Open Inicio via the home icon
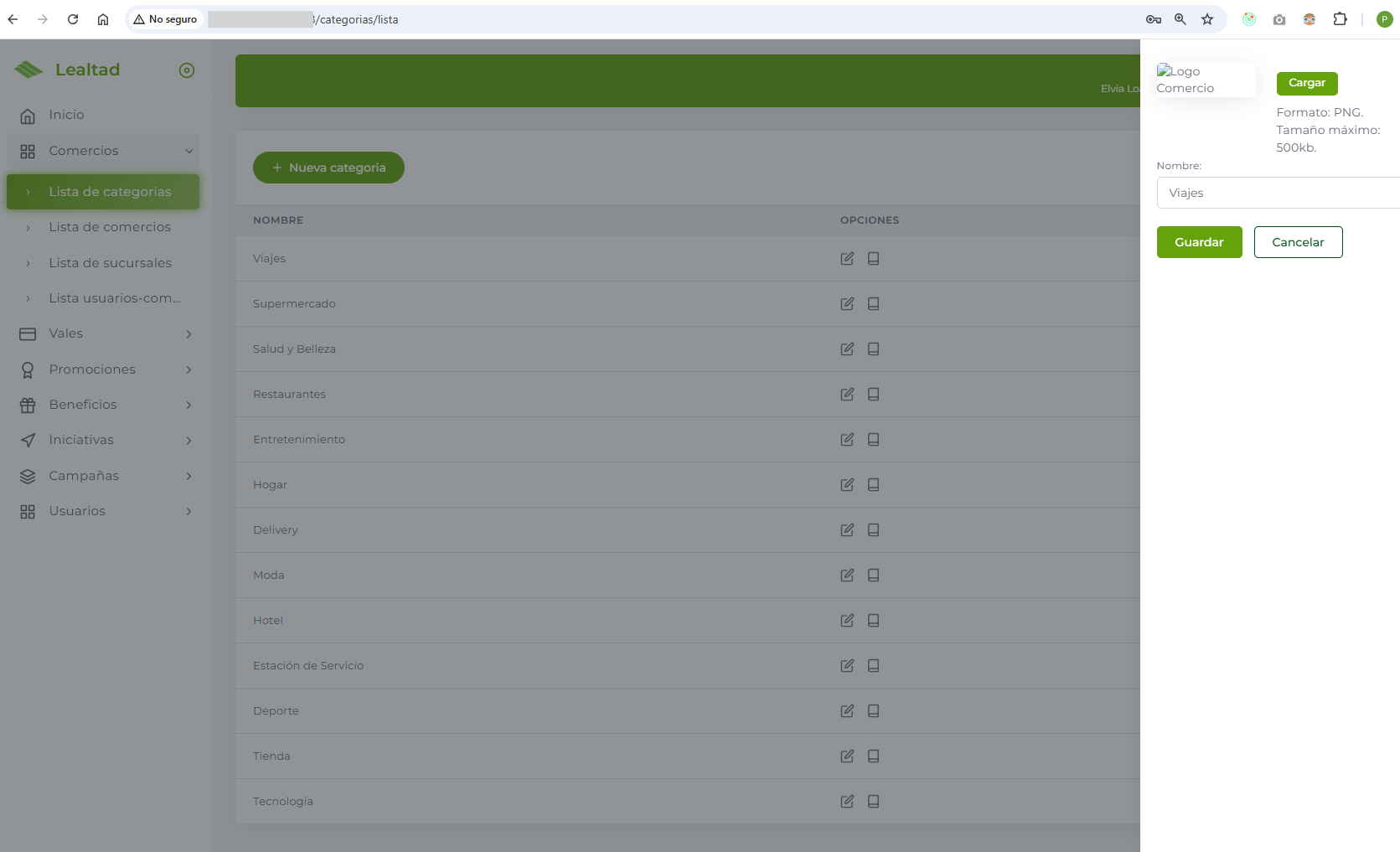Viewport: 1400px width, 852px height. click(x=28, y=114)
